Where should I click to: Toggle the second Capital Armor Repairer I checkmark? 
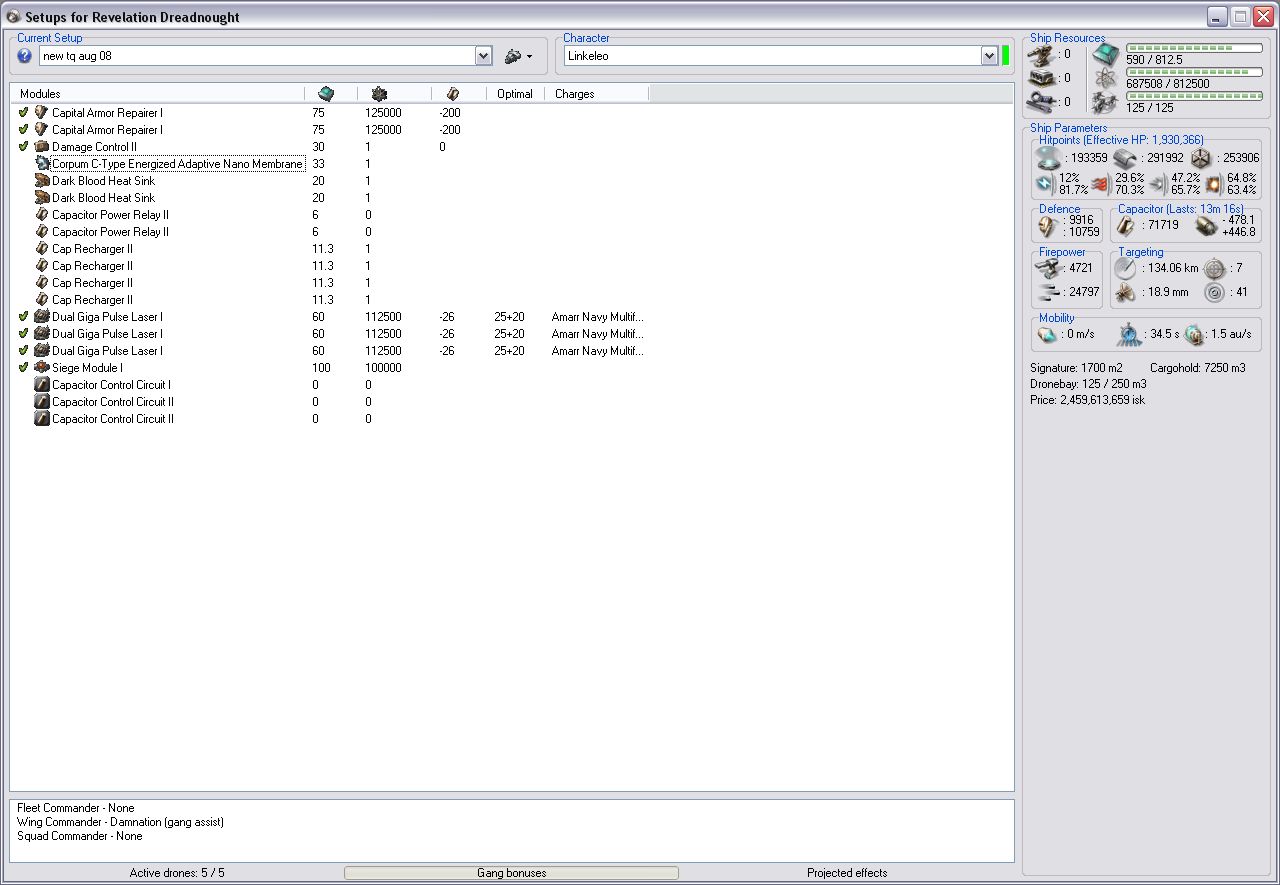coord(23,130)
